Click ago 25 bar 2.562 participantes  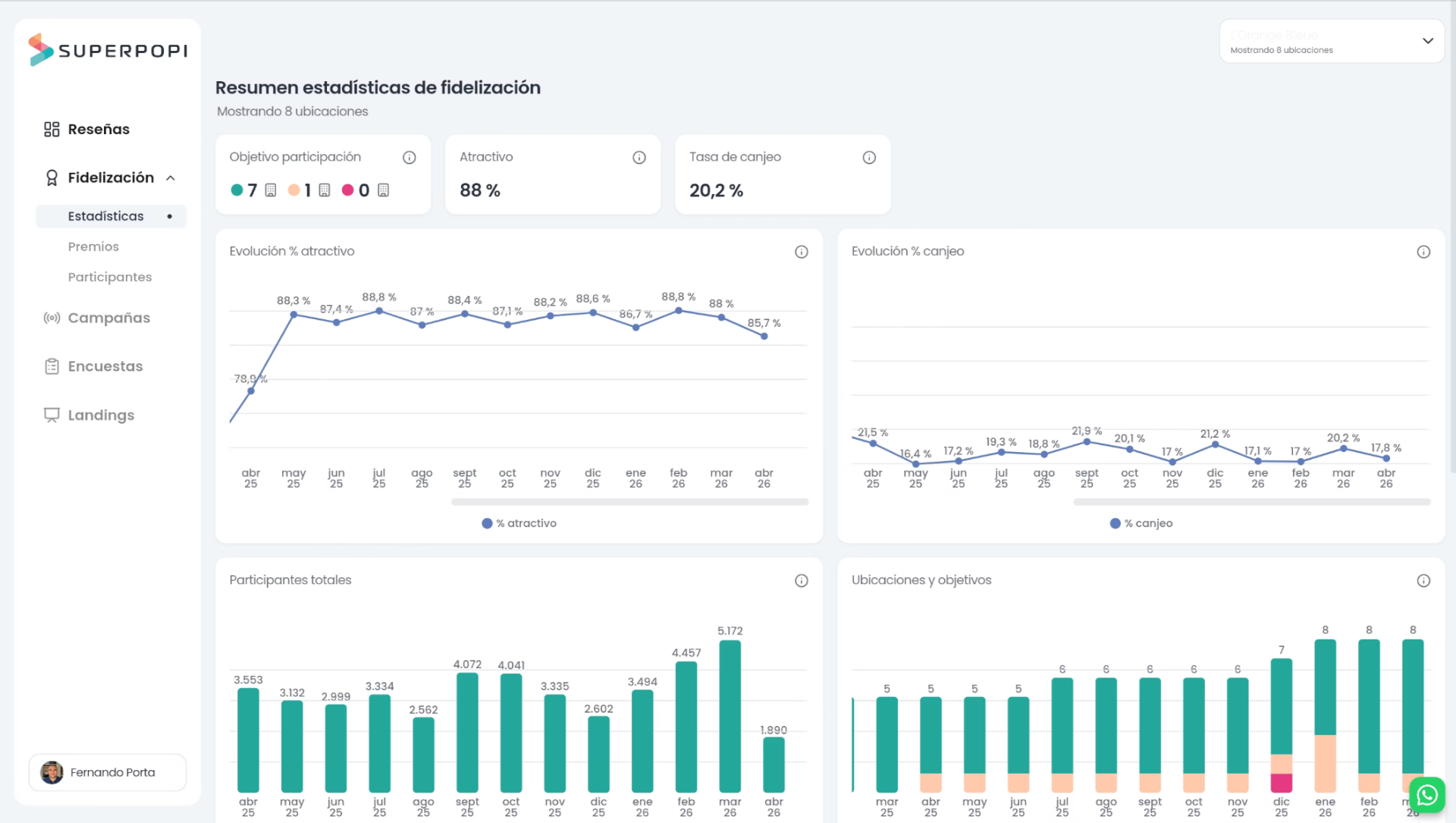tap(423, 755)
